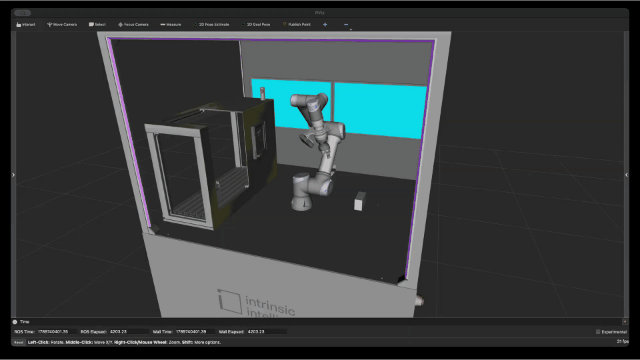
Task: Click the Wall Time value field
Action: [x=195, y=332]
